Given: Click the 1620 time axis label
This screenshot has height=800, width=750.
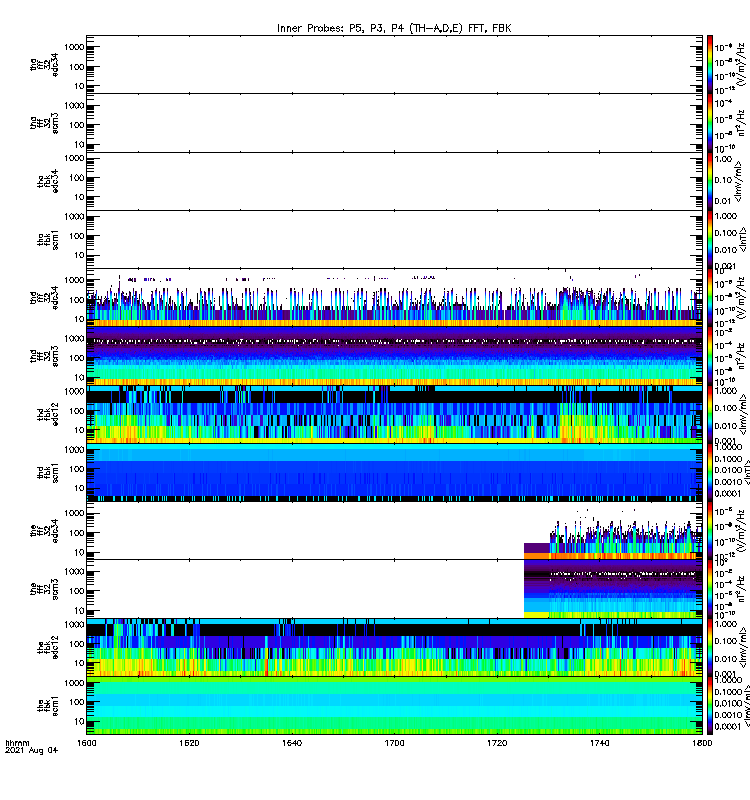Looking at the screenshot, I should pos(189,743).
